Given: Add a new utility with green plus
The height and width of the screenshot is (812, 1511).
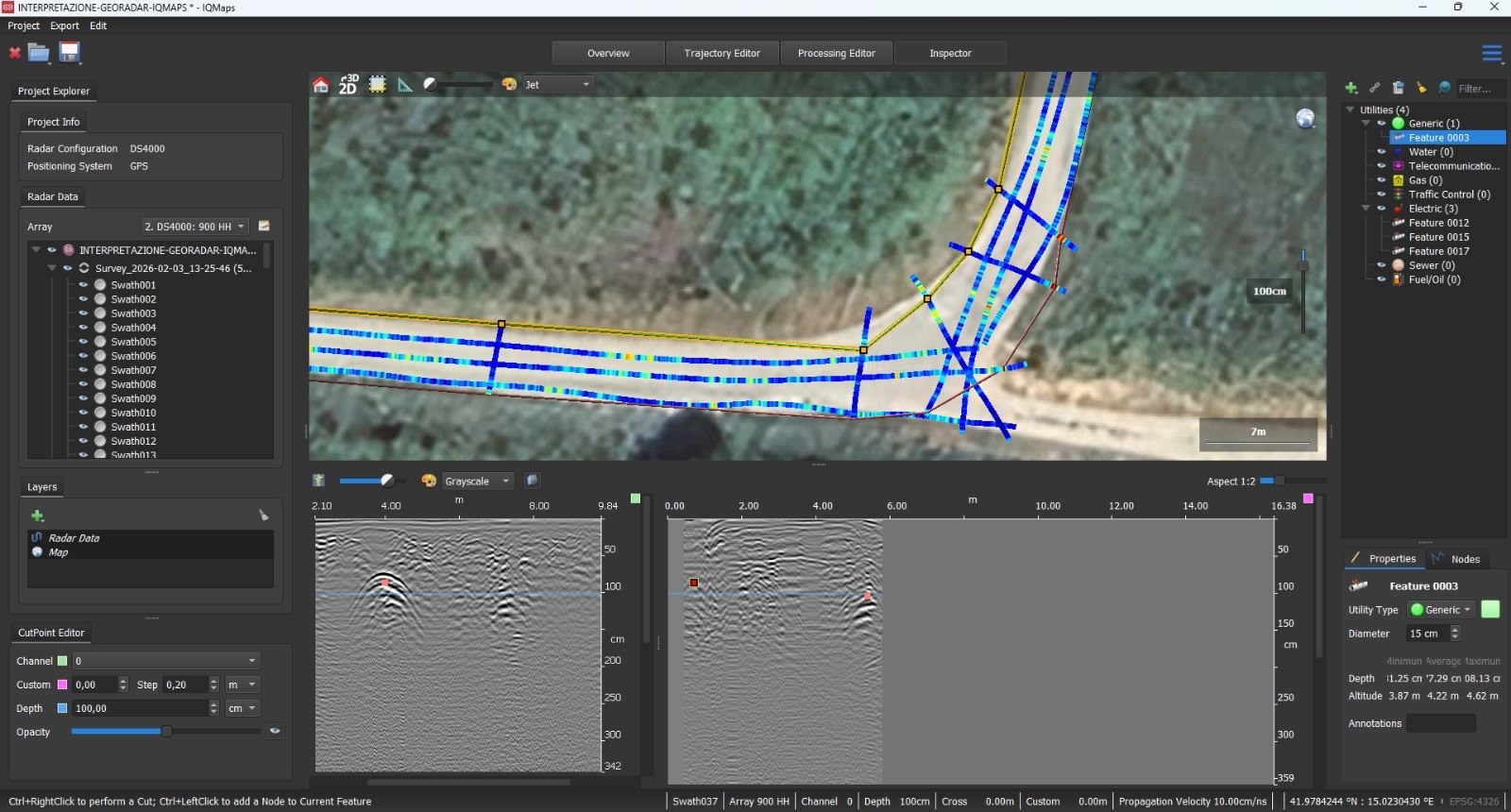Looking at the screenshot, I should pos(1351,88).
